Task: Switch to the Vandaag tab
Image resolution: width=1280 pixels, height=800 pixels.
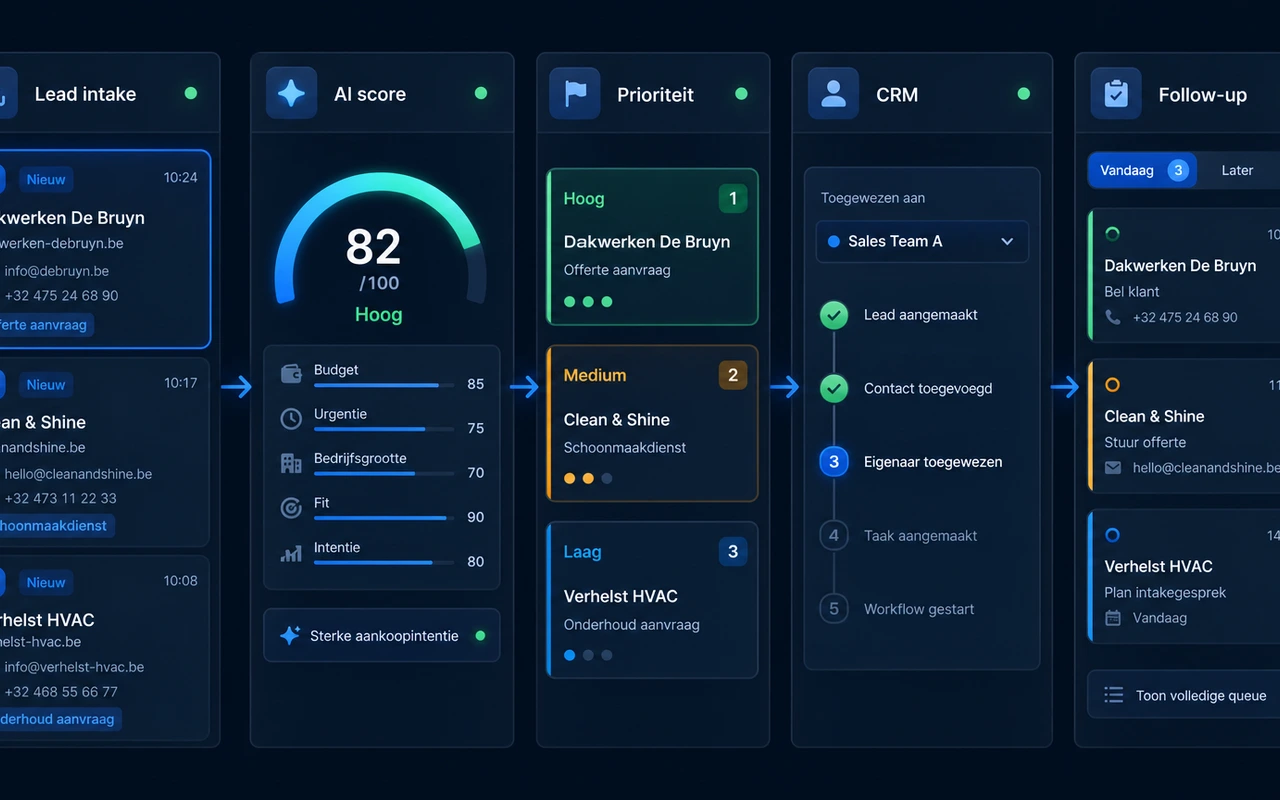Action: click(x=1142, y=170)
